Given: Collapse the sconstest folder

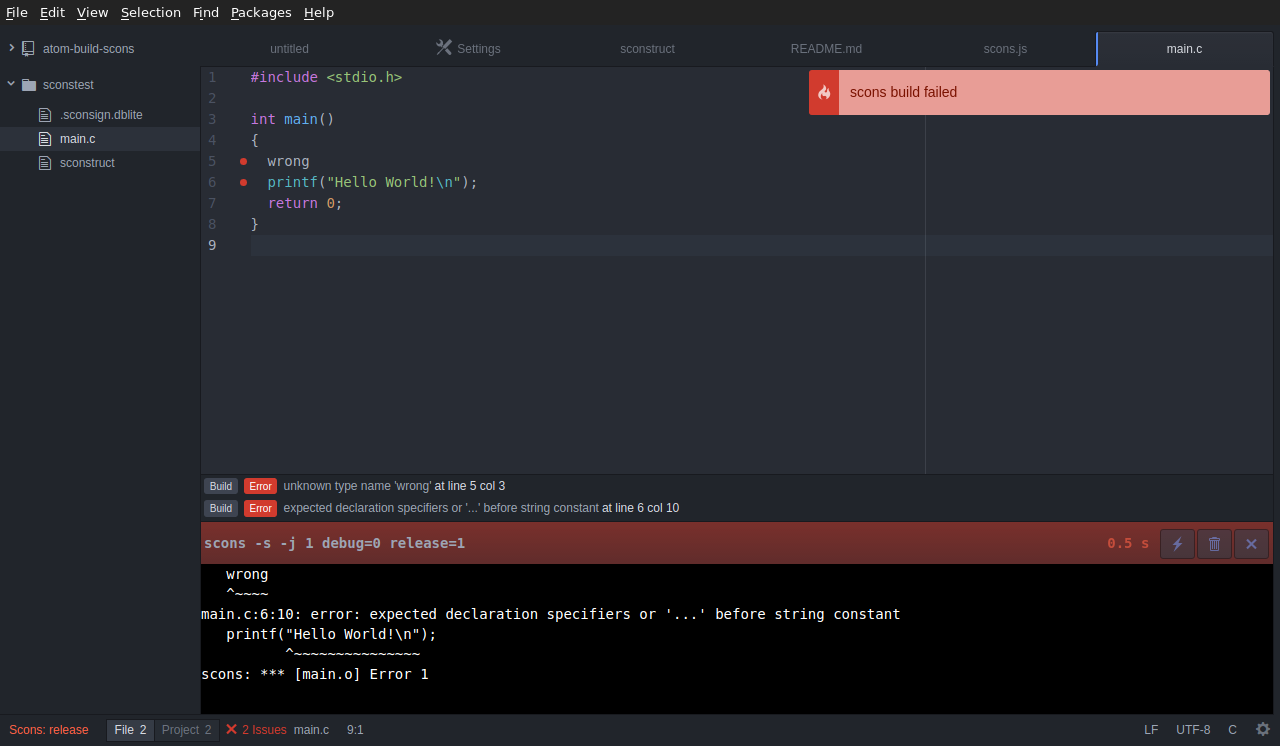Looking at the screenshot, I should pos(11,85).
